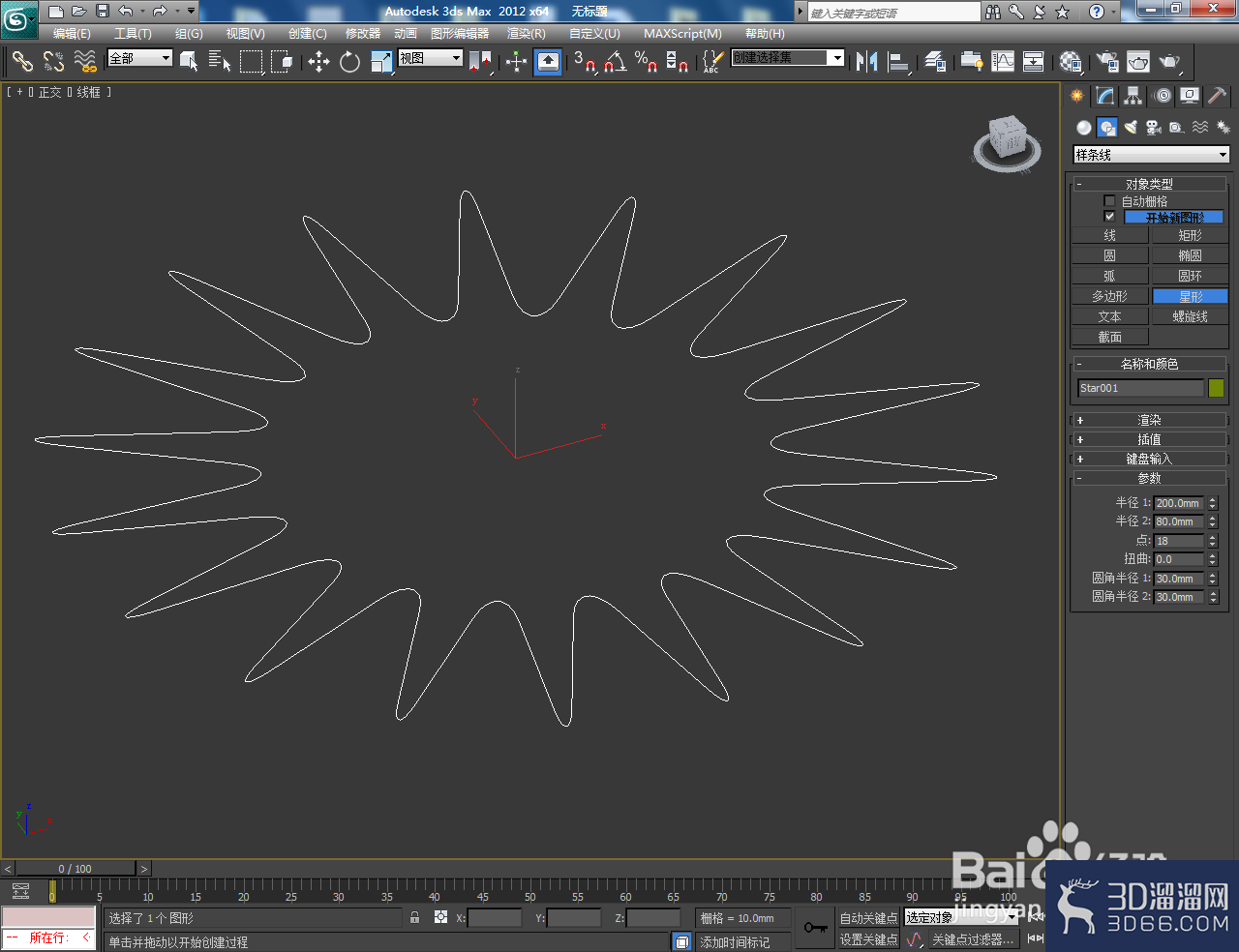1239x952 pixels.
Task: Click the Star001 name field
Action: click(x=1140, y=388)
